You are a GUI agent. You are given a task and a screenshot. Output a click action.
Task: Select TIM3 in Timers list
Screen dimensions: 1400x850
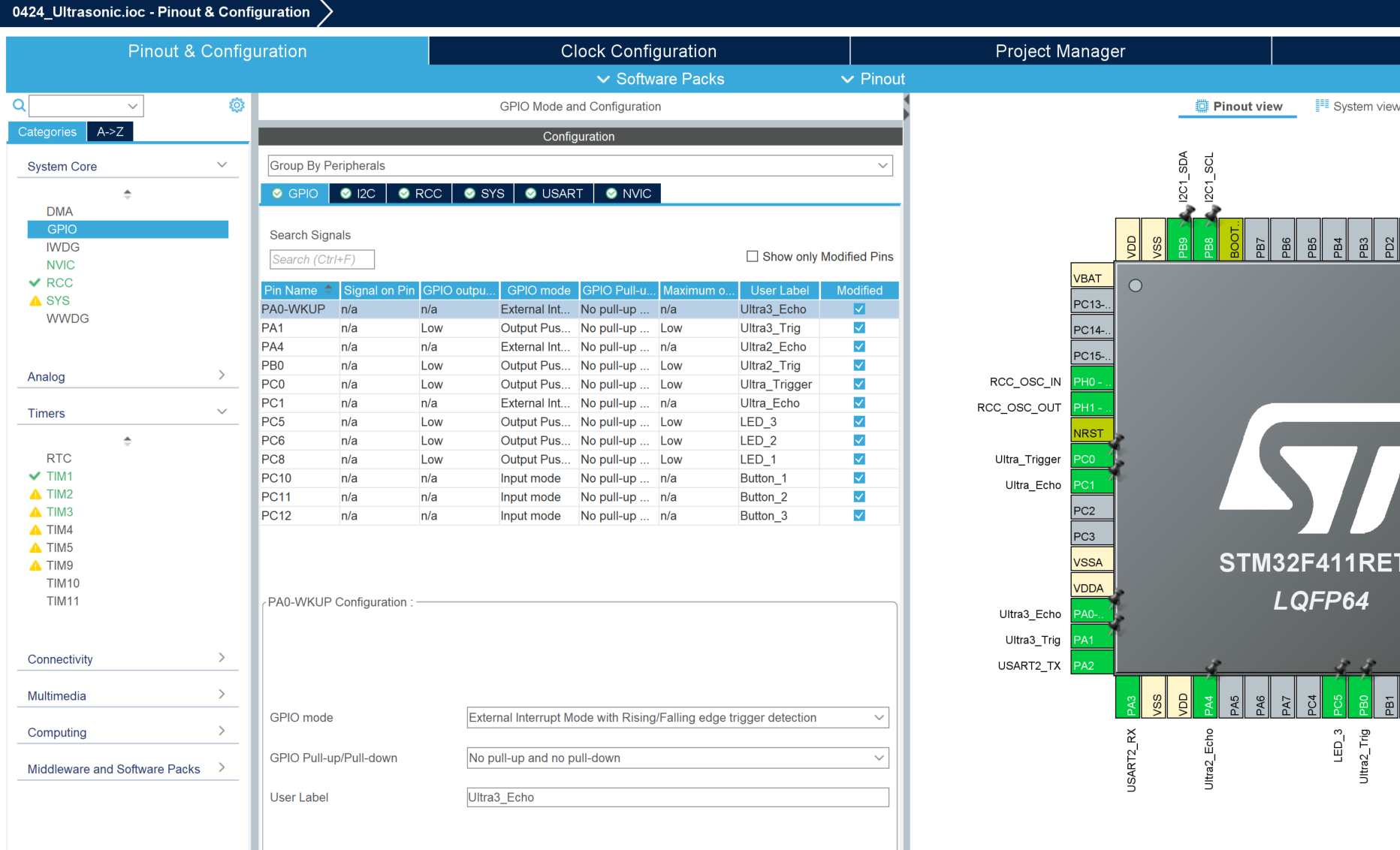pyautogui.click(x=59, y=512)
